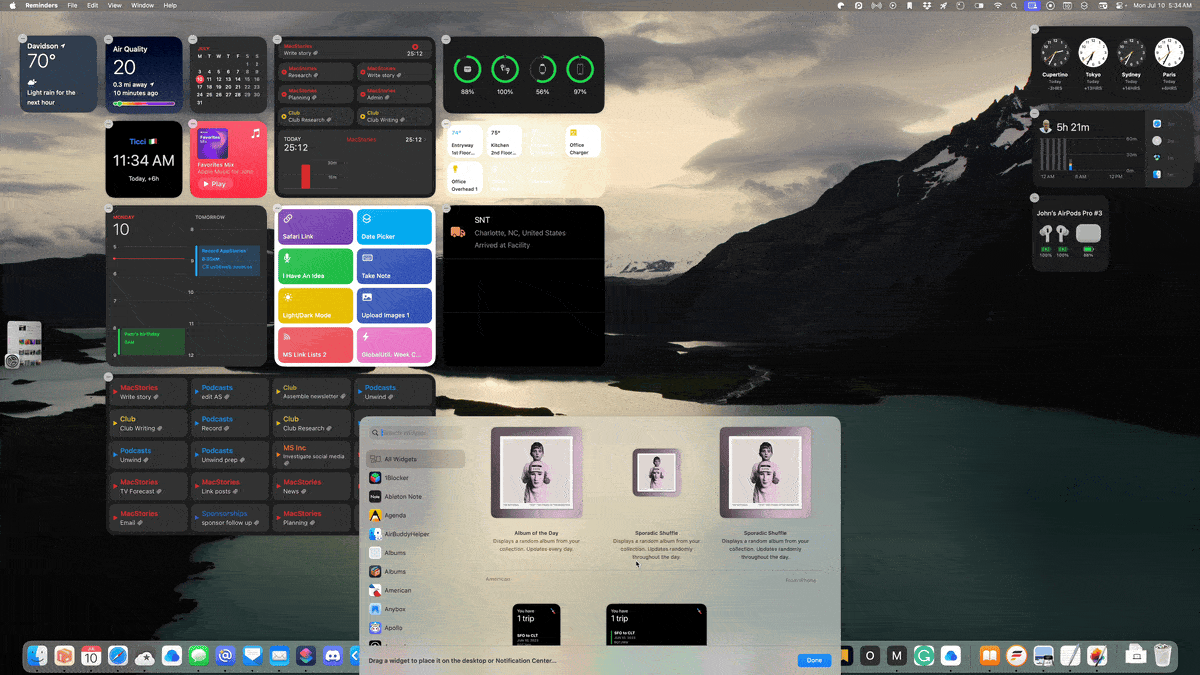
Task: Run the Upload Images 1 shortcut
Action: 394,306
